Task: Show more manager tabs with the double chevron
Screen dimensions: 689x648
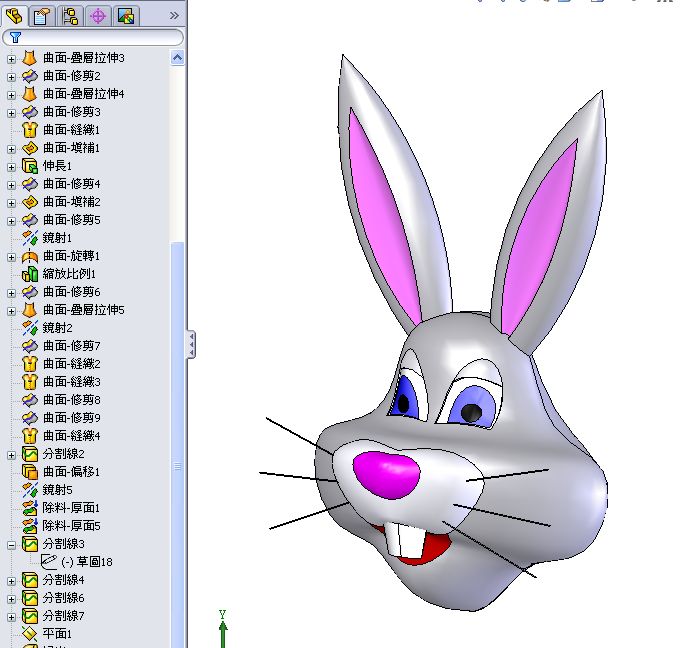Action: point(174,16)
